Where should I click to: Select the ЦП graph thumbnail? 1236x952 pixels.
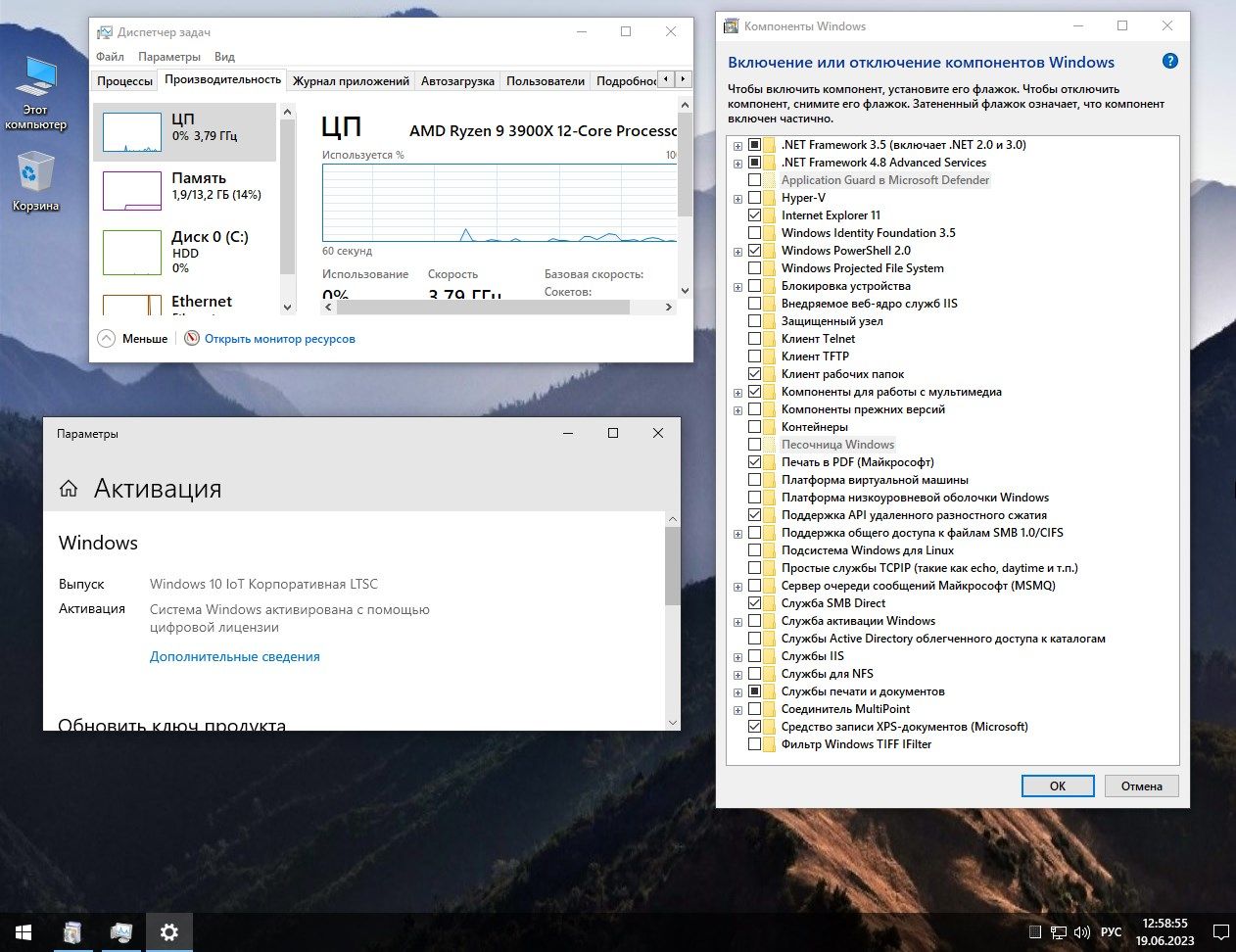click(x=132, y=132)
